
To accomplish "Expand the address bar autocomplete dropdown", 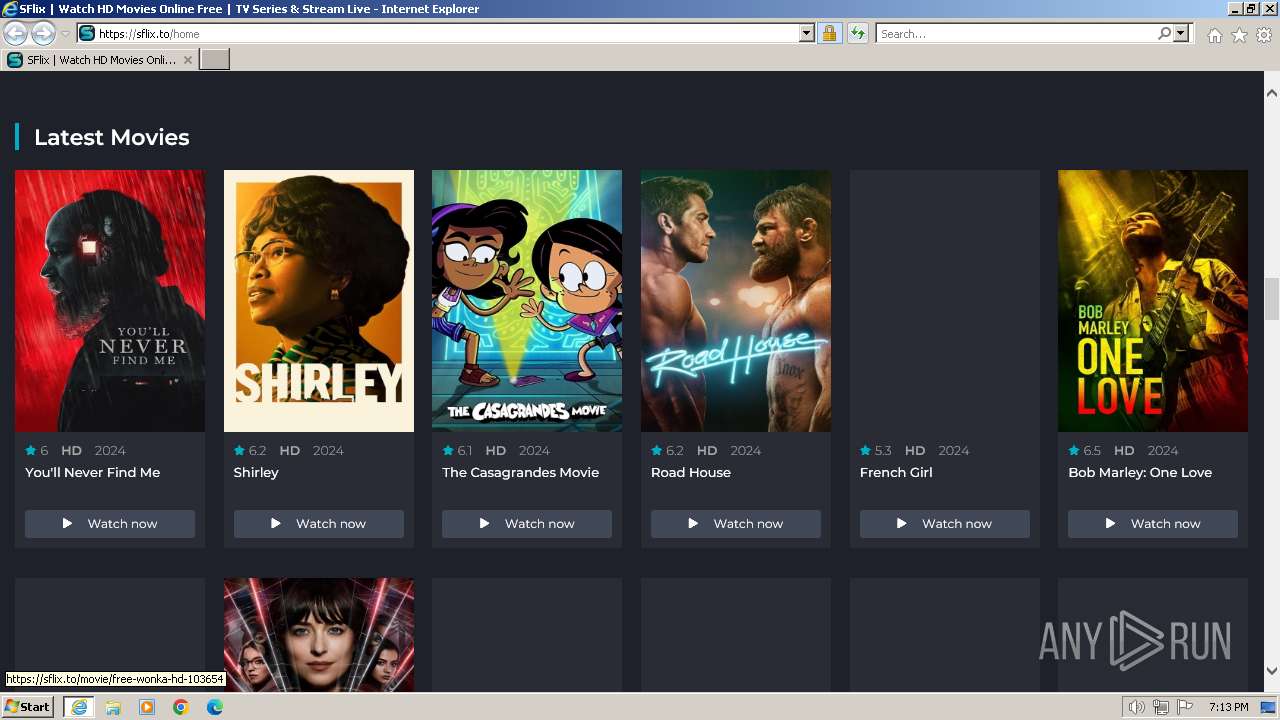I will click(807, 33).
